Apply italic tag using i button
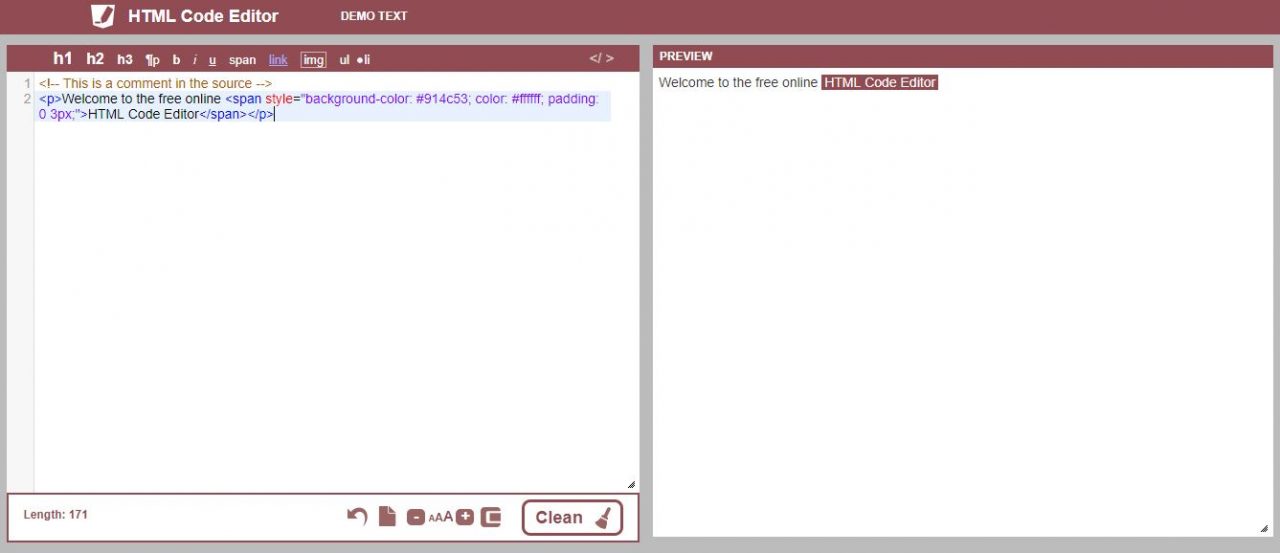 tap(195, 60)
